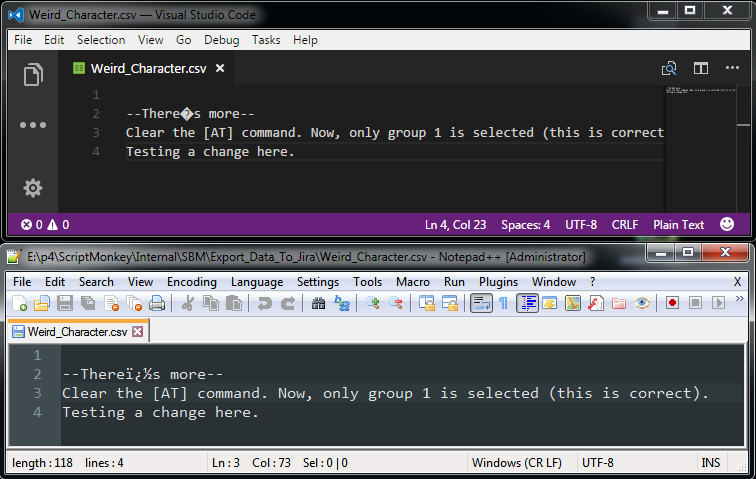Click Zoom Out icon in Notepad++
The width and height of the screenshot is (756, 479).
click(396, 303)
